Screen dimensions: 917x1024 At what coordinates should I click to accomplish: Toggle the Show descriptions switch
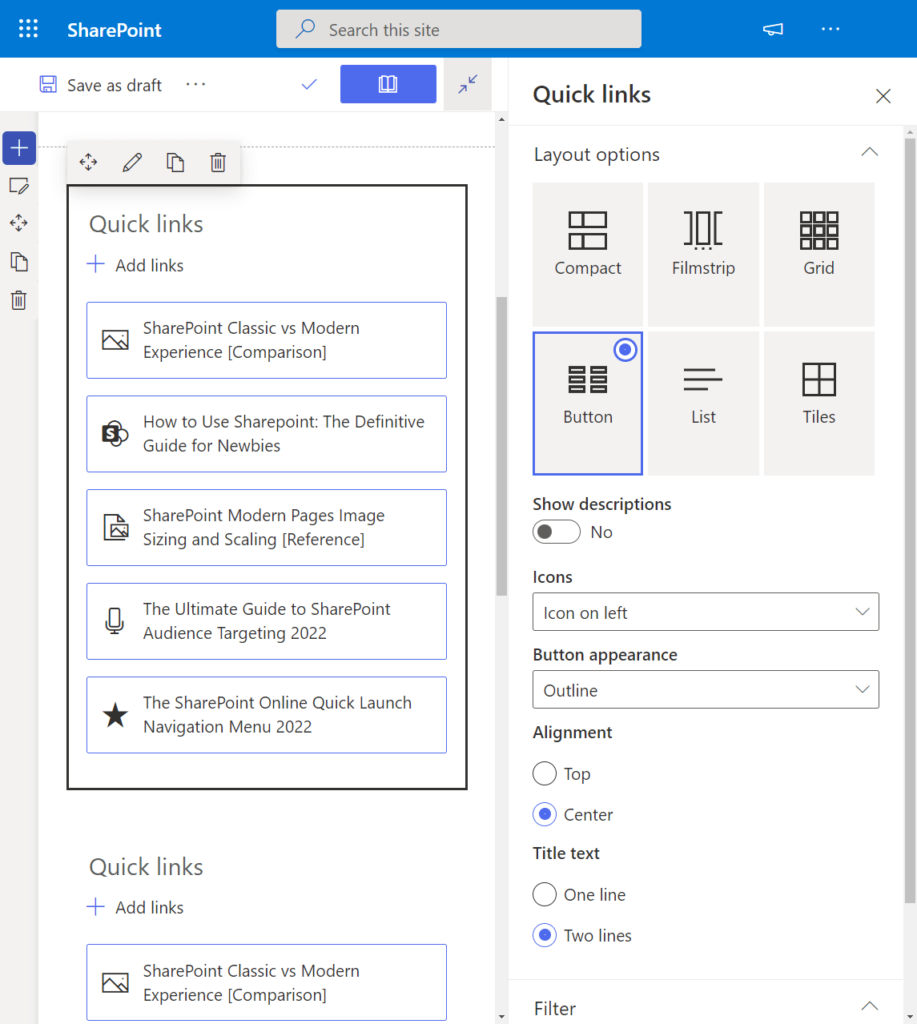pos(556,532)
